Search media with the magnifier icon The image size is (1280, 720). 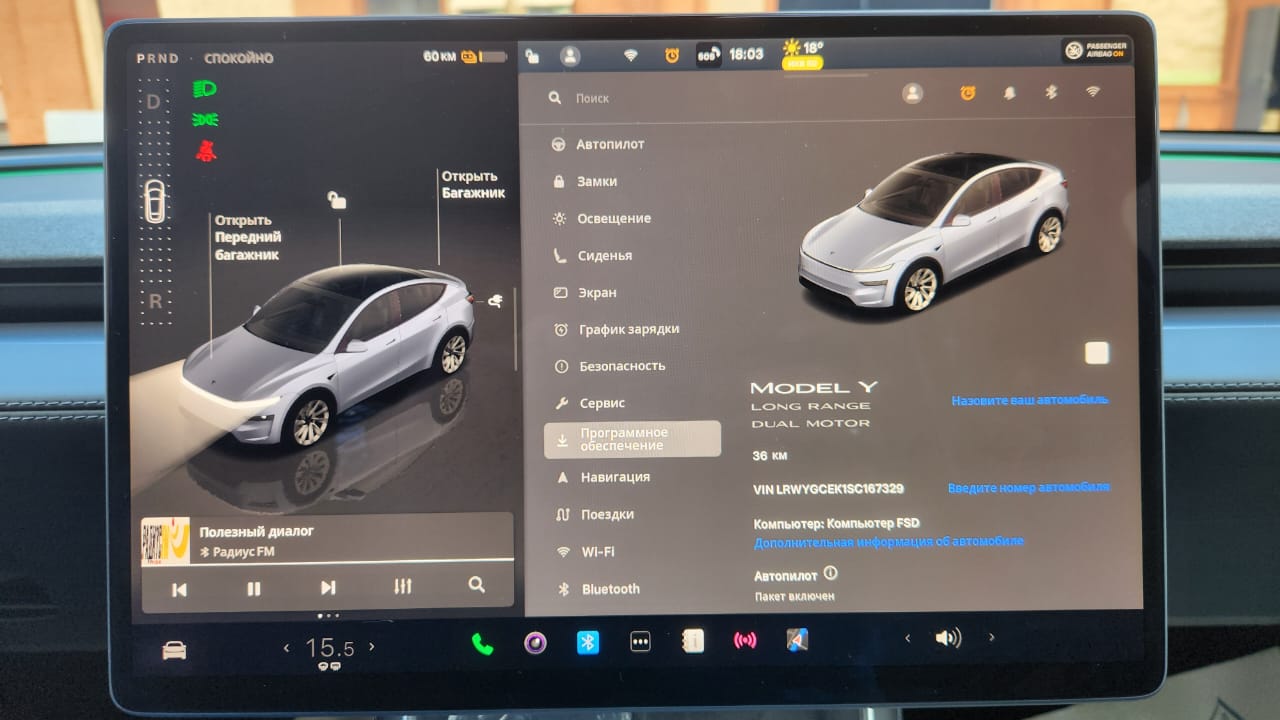tap(477, 585)
